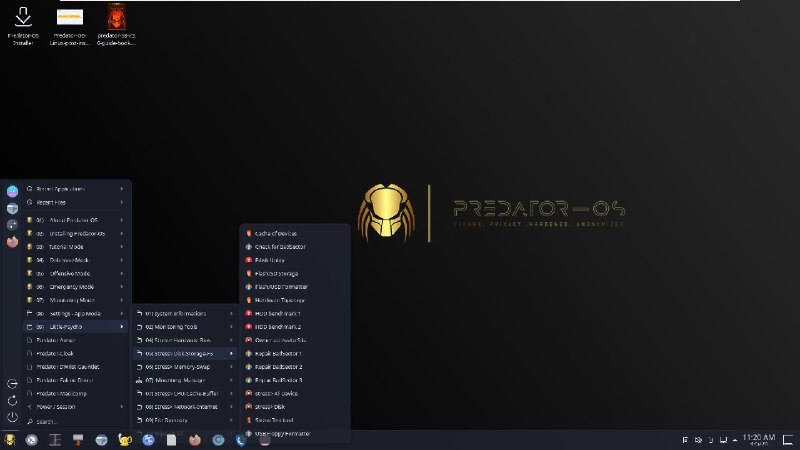This screenshot has height=450, width=800.
Task: Open Firefox from the launcher favorites sidebar
Action: click(x=12, y=242)
